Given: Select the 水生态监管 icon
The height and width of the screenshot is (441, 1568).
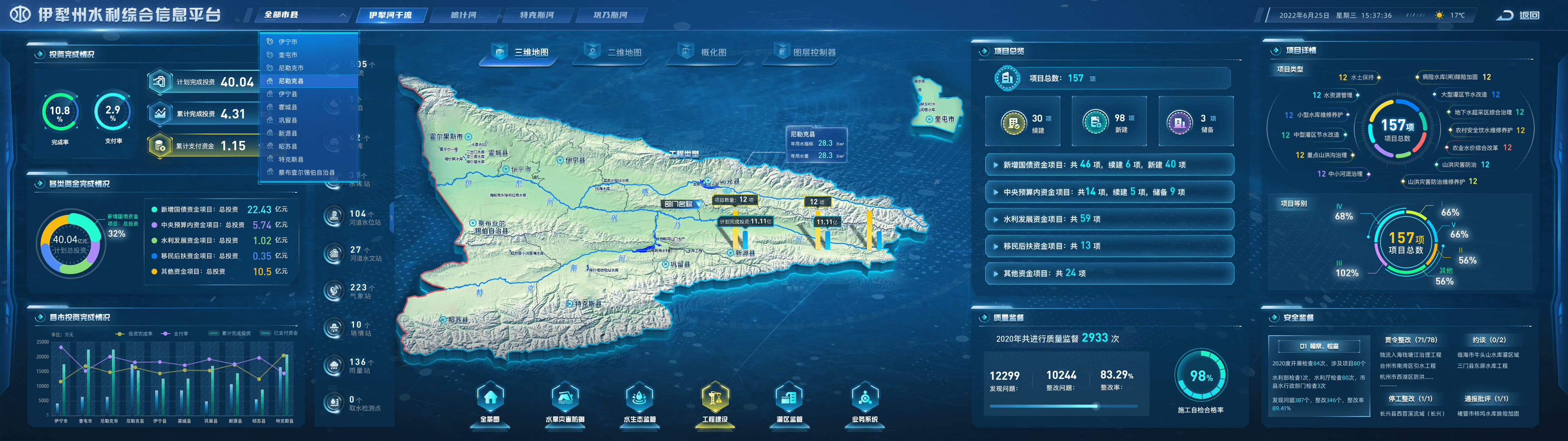Looking at the screenshot, I should coord(640,397).
